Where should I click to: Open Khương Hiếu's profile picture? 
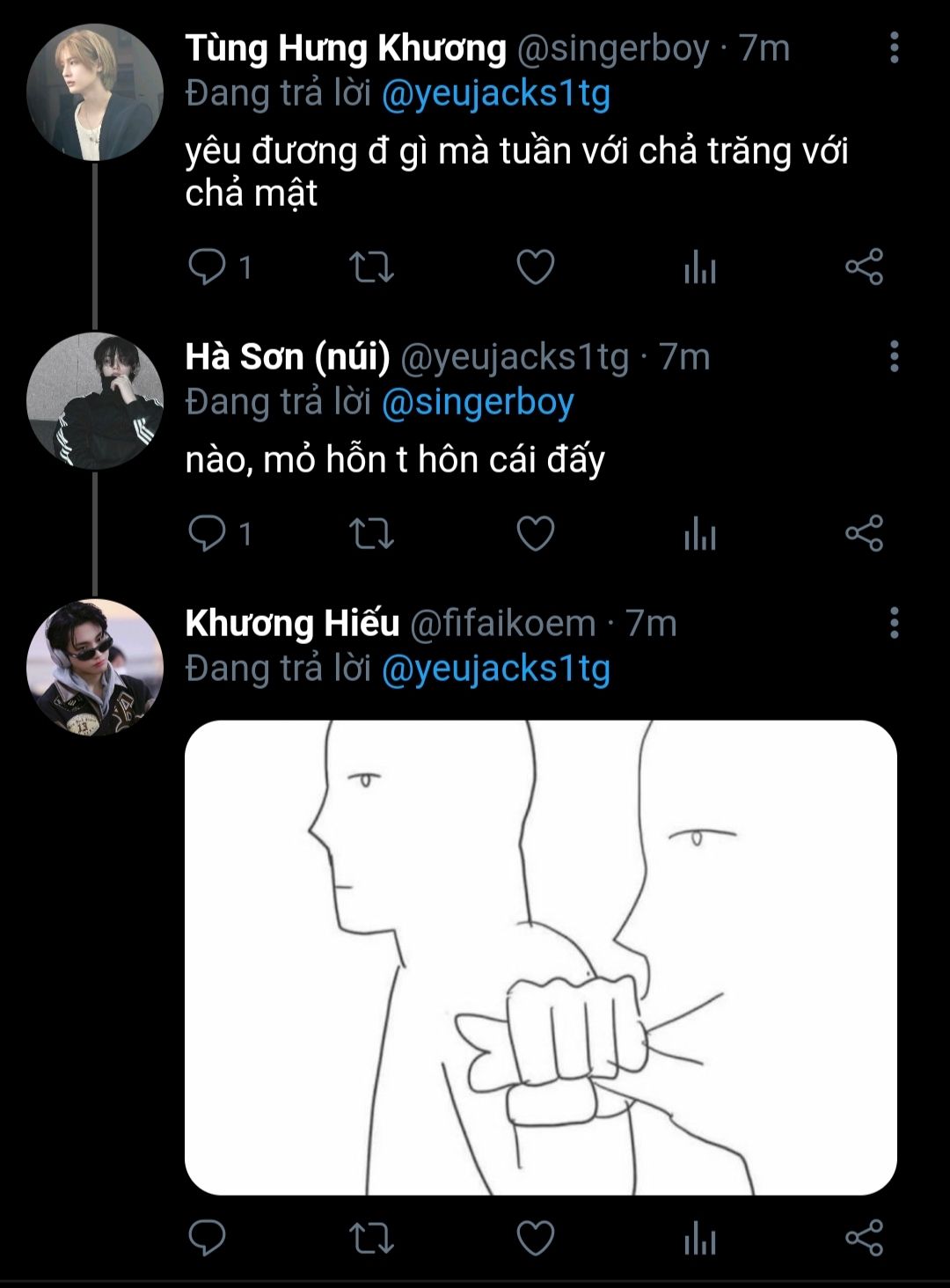pyautogui.click(x=95, y=667)
